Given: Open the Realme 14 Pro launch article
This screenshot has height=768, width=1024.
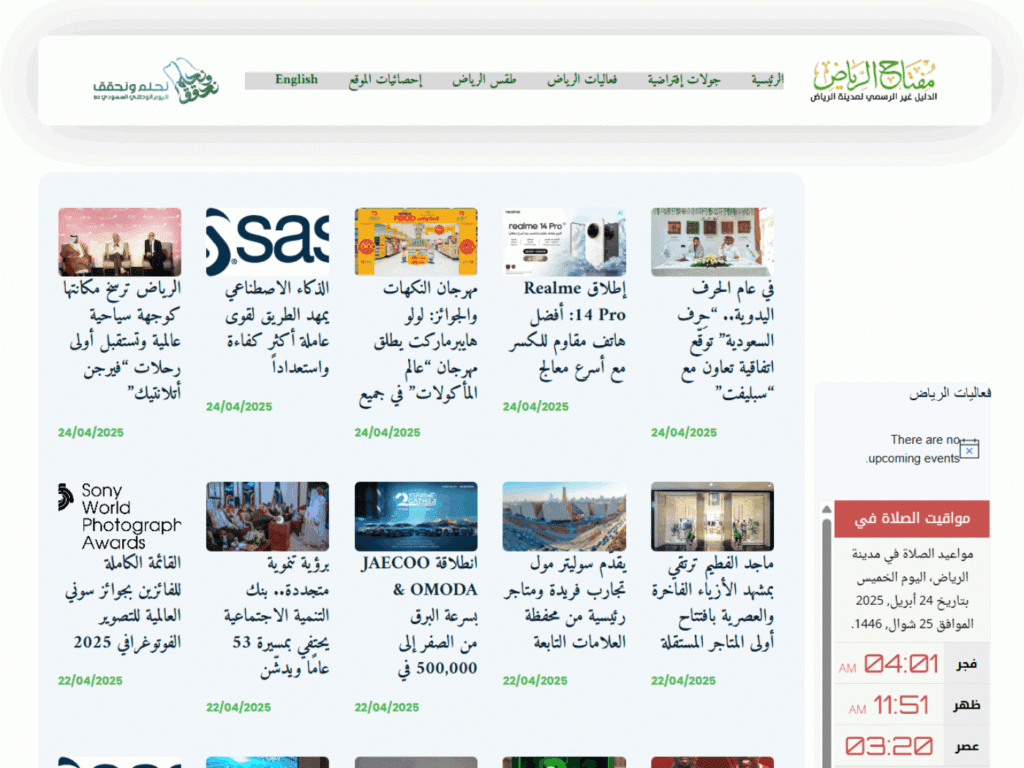Looking at the screenshot, I should pos(564,330).
